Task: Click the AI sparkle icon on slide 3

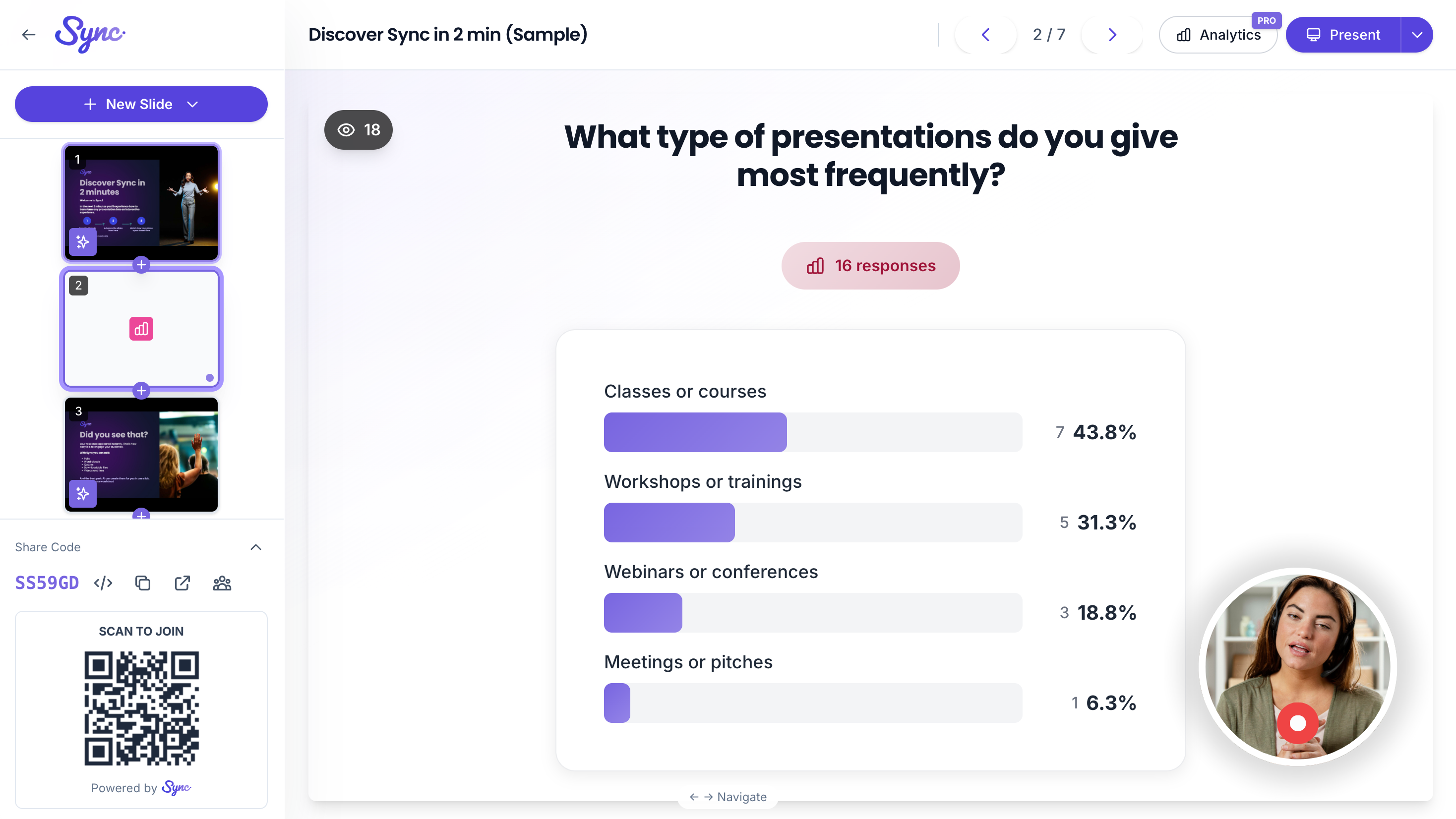Action: pos(82,493)
